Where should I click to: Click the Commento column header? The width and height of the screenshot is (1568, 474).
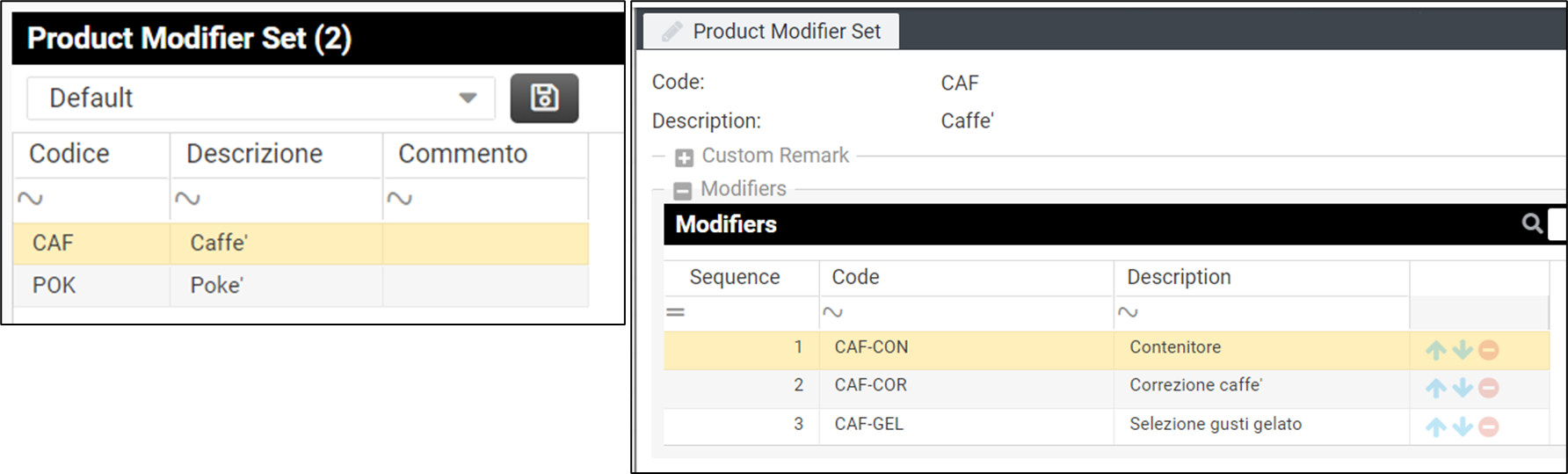pyautogui.click(x=463, y=154)
